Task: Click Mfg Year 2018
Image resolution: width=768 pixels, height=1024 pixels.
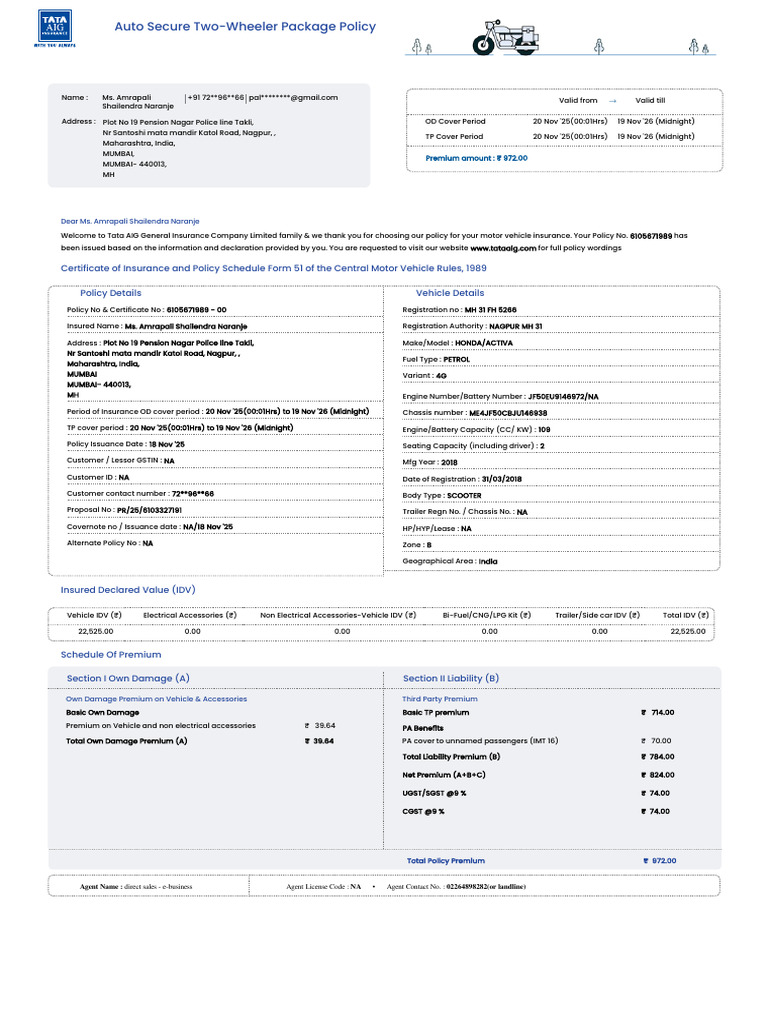Action: click(430, 462)
